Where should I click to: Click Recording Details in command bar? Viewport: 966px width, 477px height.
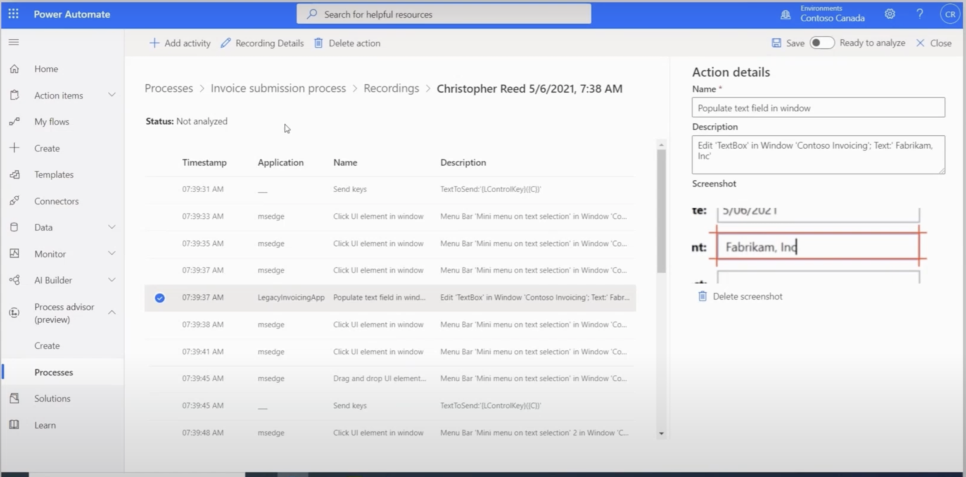[x=262, y=43]
